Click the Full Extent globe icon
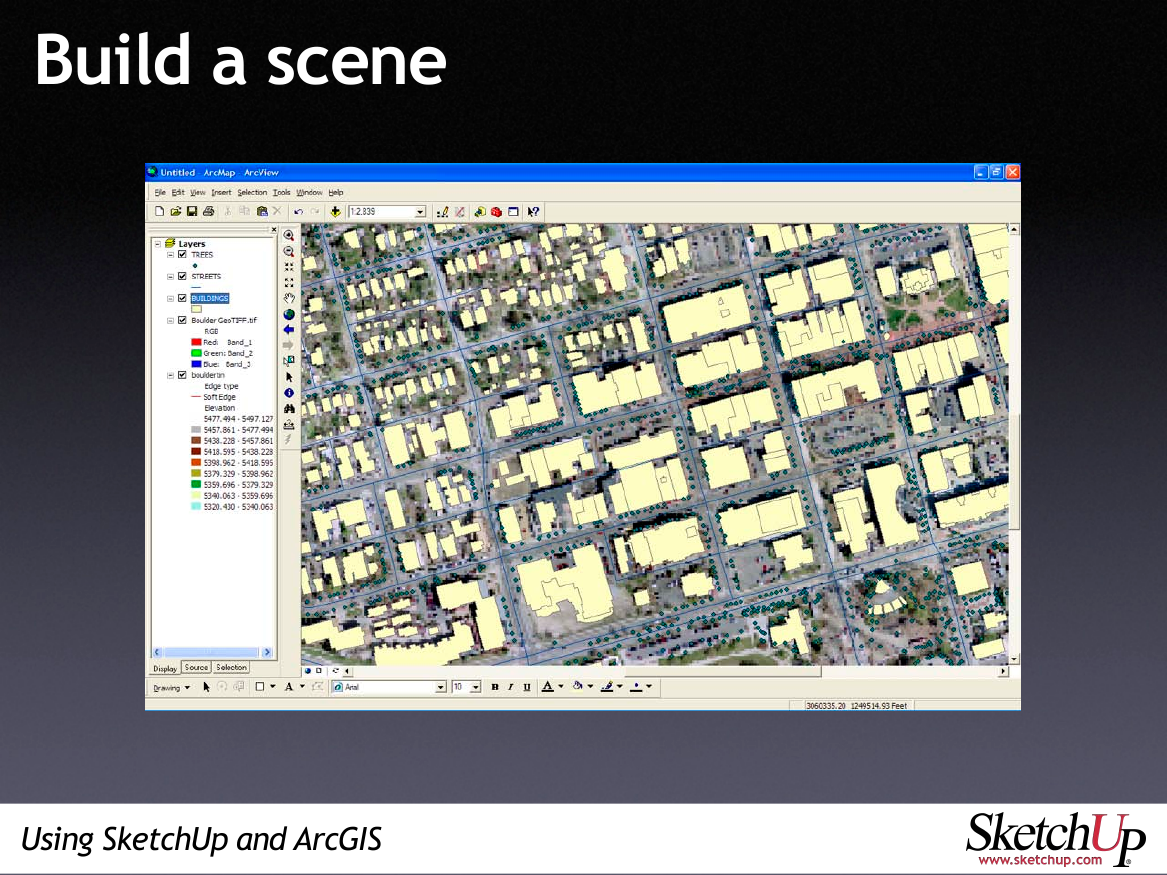1167x875 pixels. 289,314
